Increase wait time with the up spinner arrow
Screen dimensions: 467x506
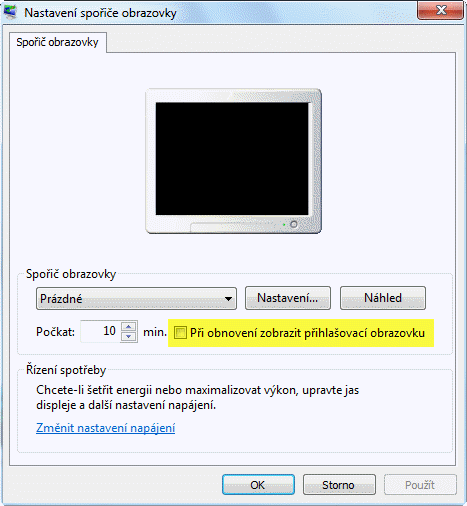coord(129,326)
